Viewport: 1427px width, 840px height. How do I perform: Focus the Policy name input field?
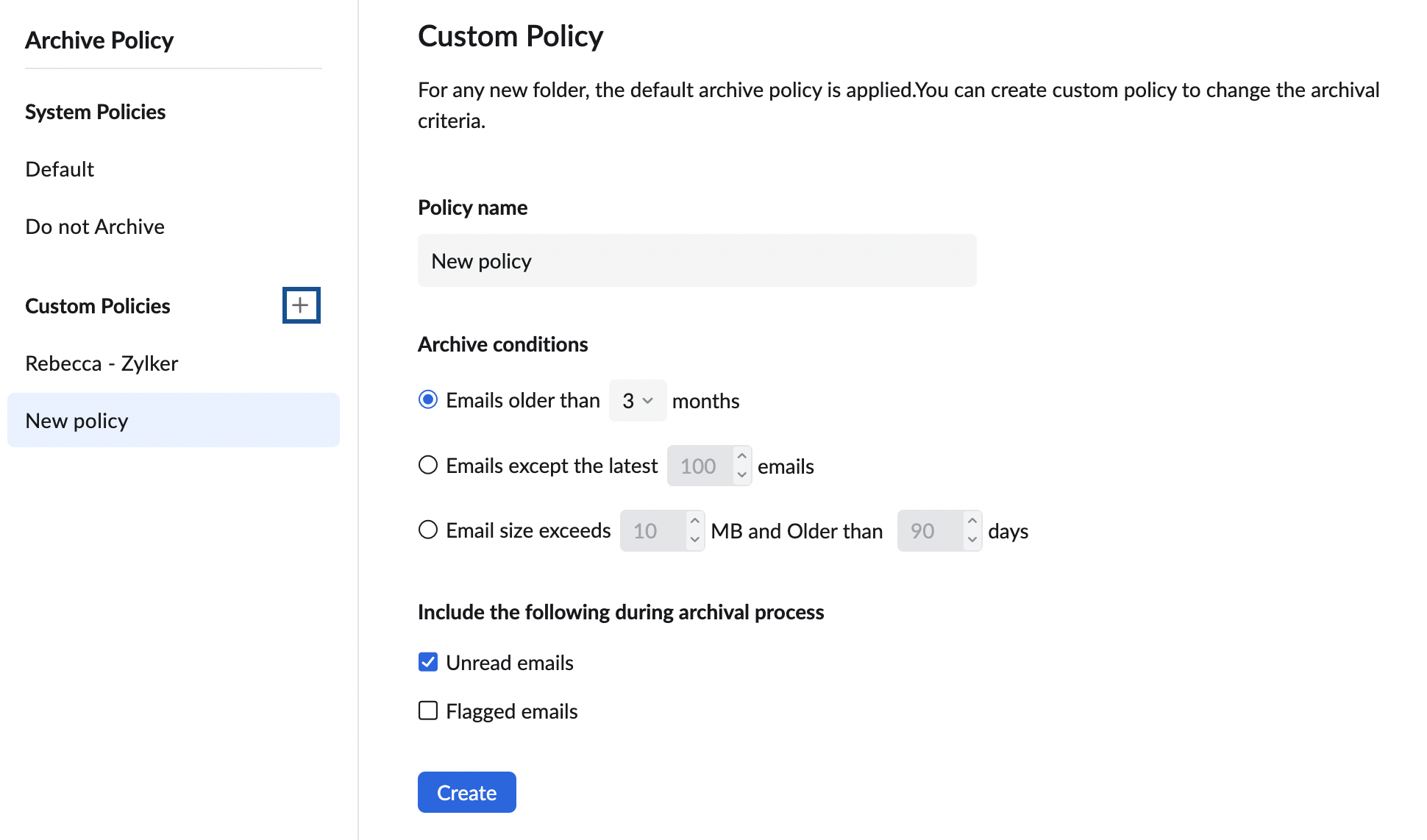click(697, 260)
